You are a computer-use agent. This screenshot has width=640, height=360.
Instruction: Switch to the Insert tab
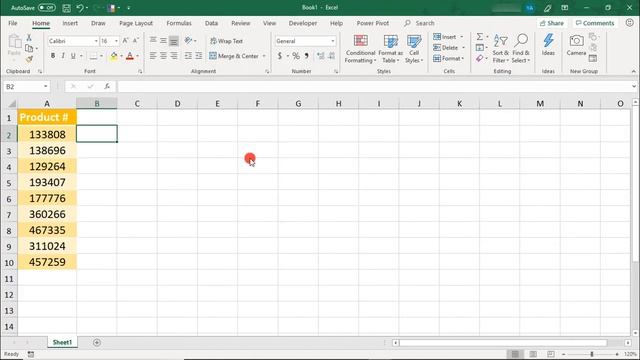point(70,23)
